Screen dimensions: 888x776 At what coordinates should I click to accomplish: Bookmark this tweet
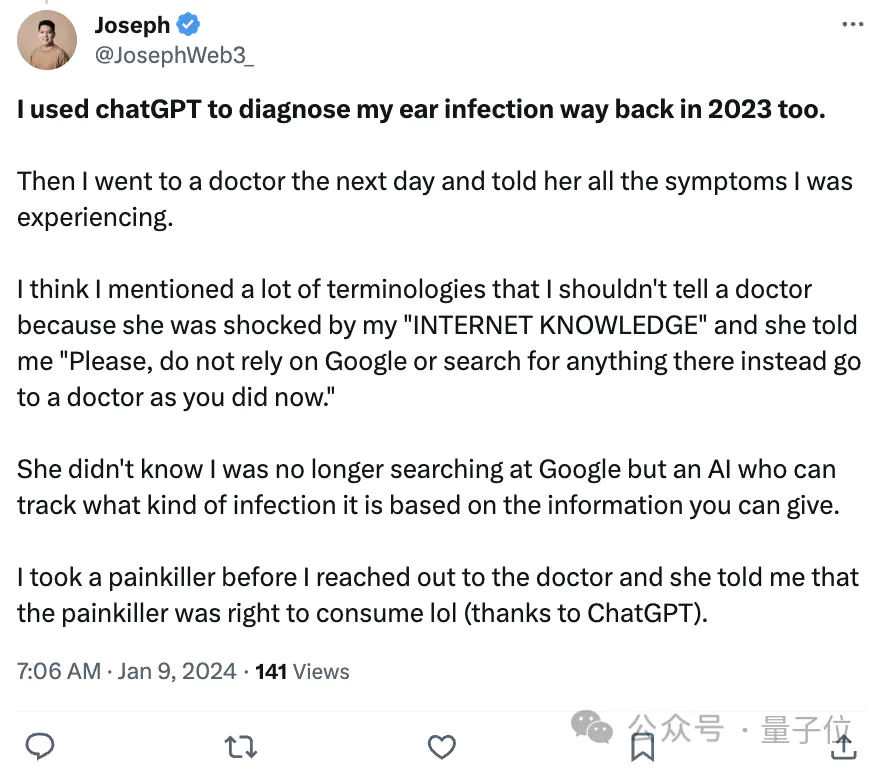pos(643,747)
